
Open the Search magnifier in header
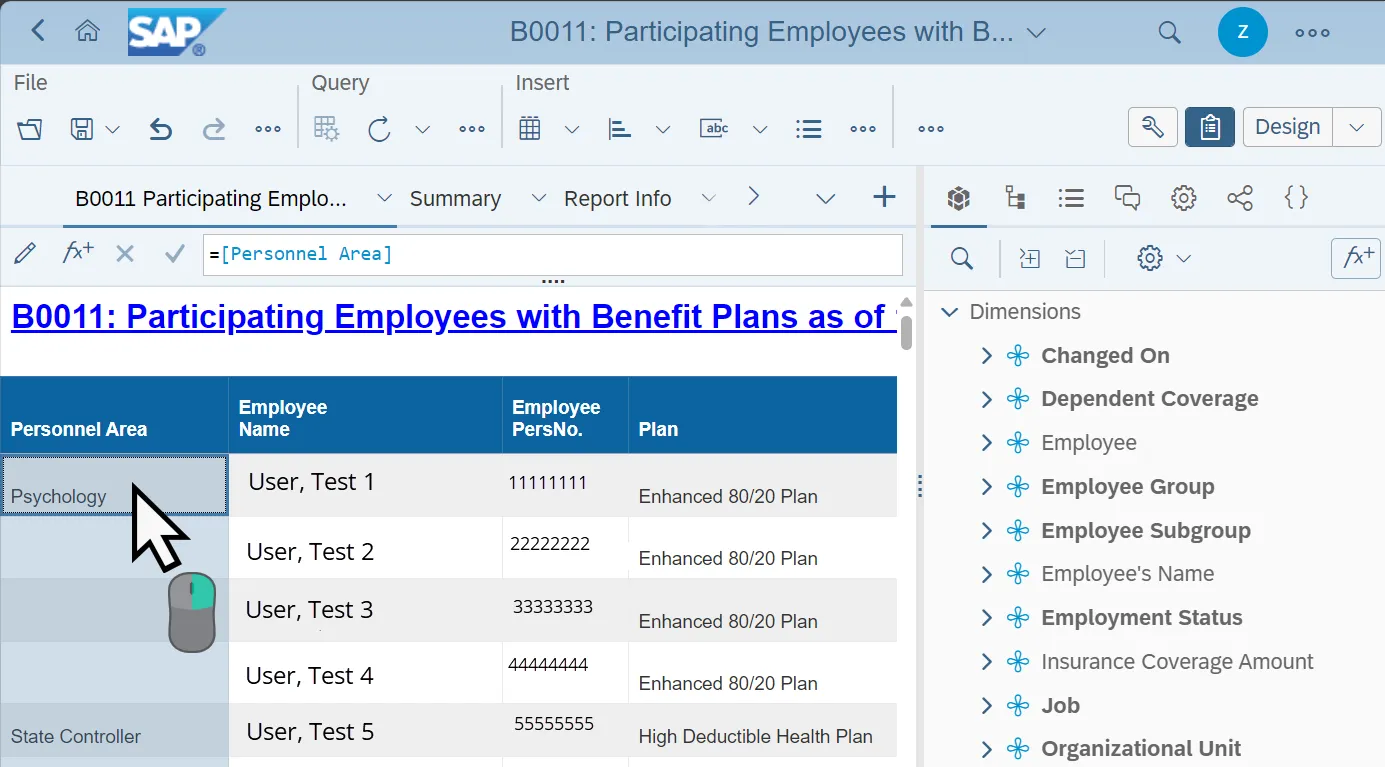[1169, 32]
